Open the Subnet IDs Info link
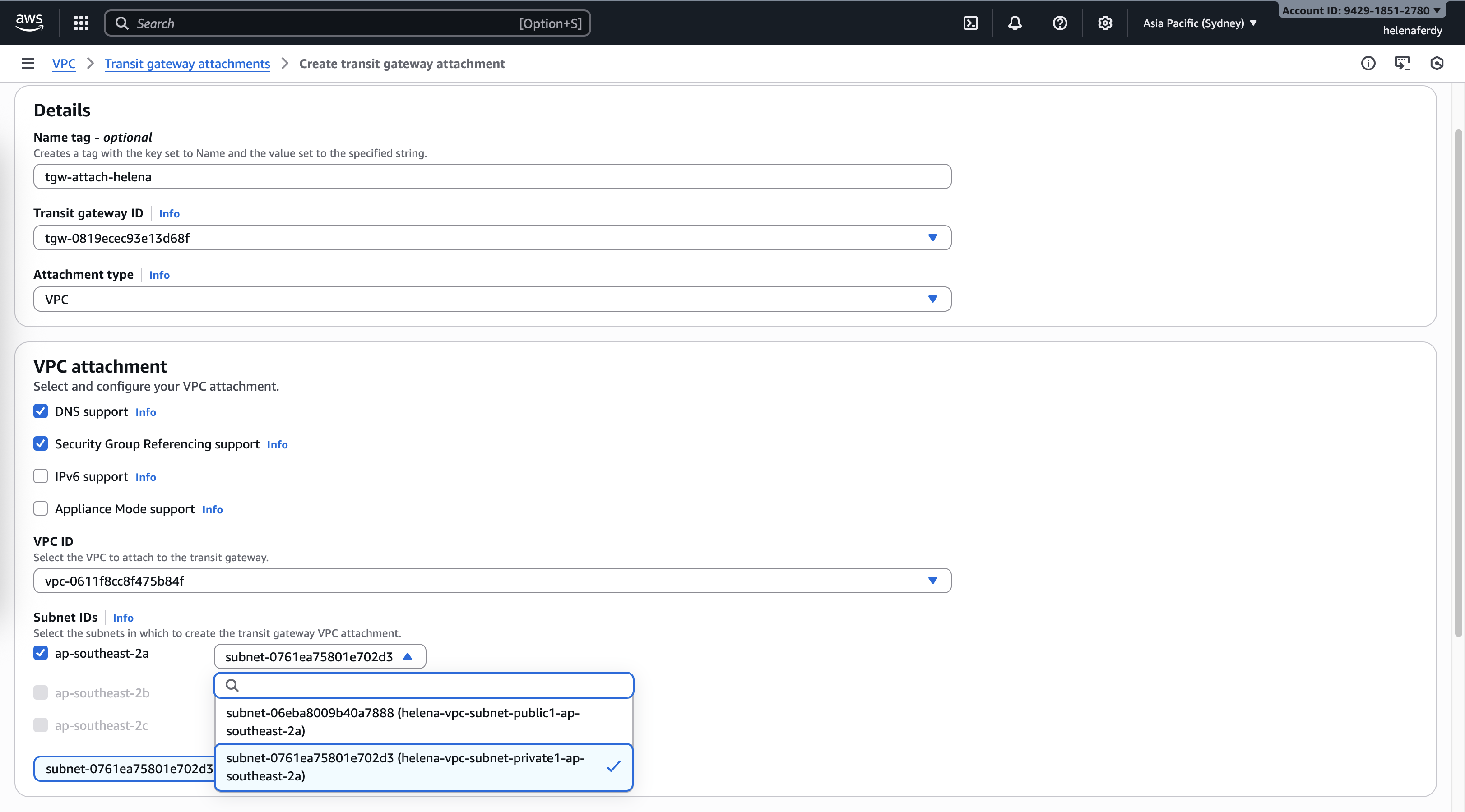This screenshot has width=1465, height=812. pyautogui.click(x=123, y=618)
